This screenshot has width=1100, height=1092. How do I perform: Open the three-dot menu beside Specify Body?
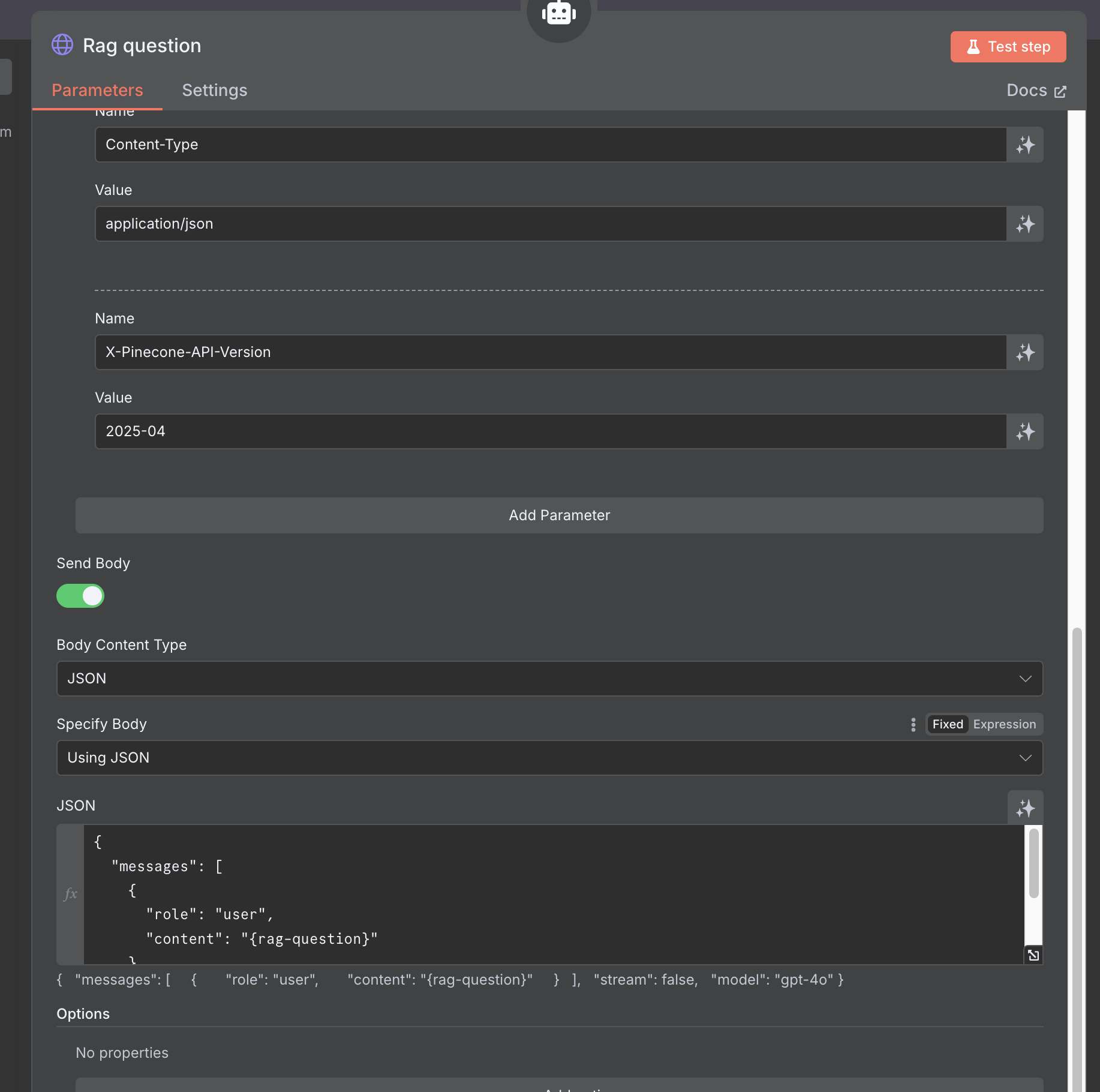point(913,724)
